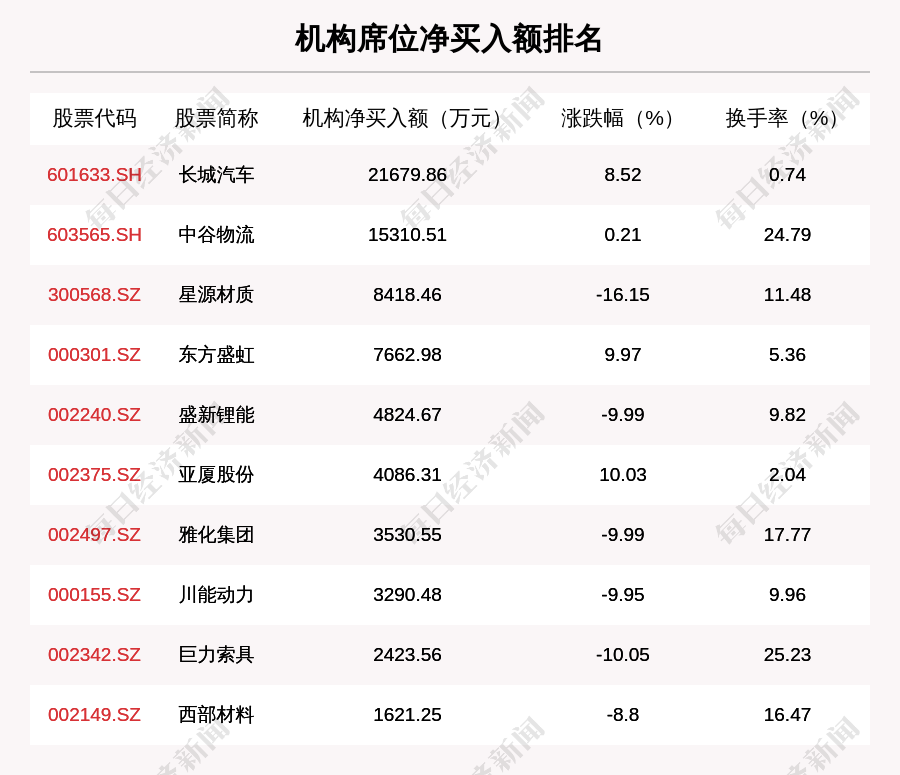The width and height of the screenshot is (900, 775).
Task: Click net buy value 1621.25
Action: pos(407,715)
